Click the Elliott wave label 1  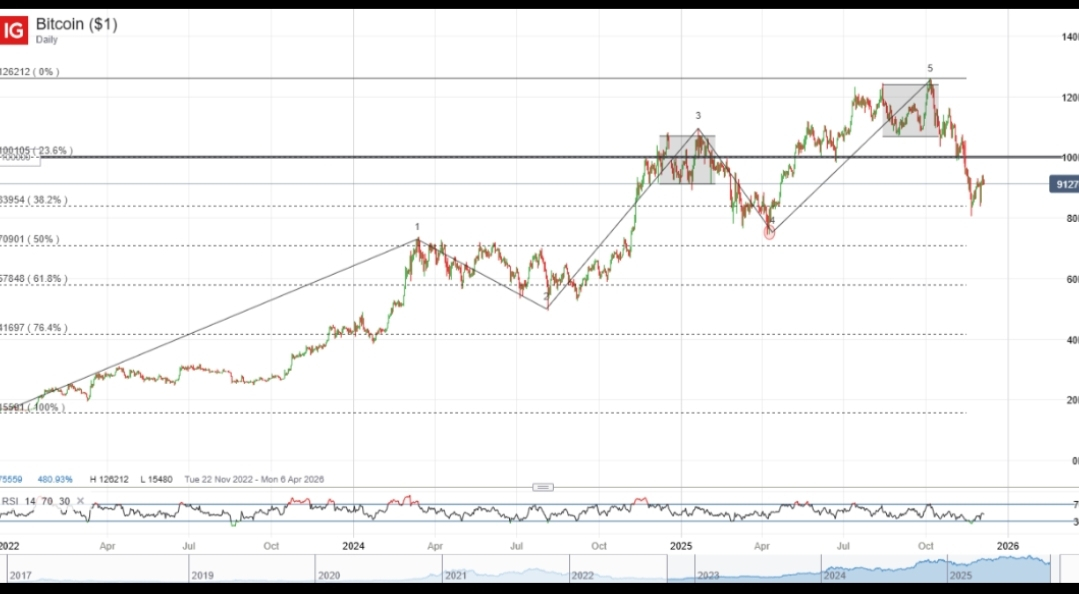tap(418, 228)
